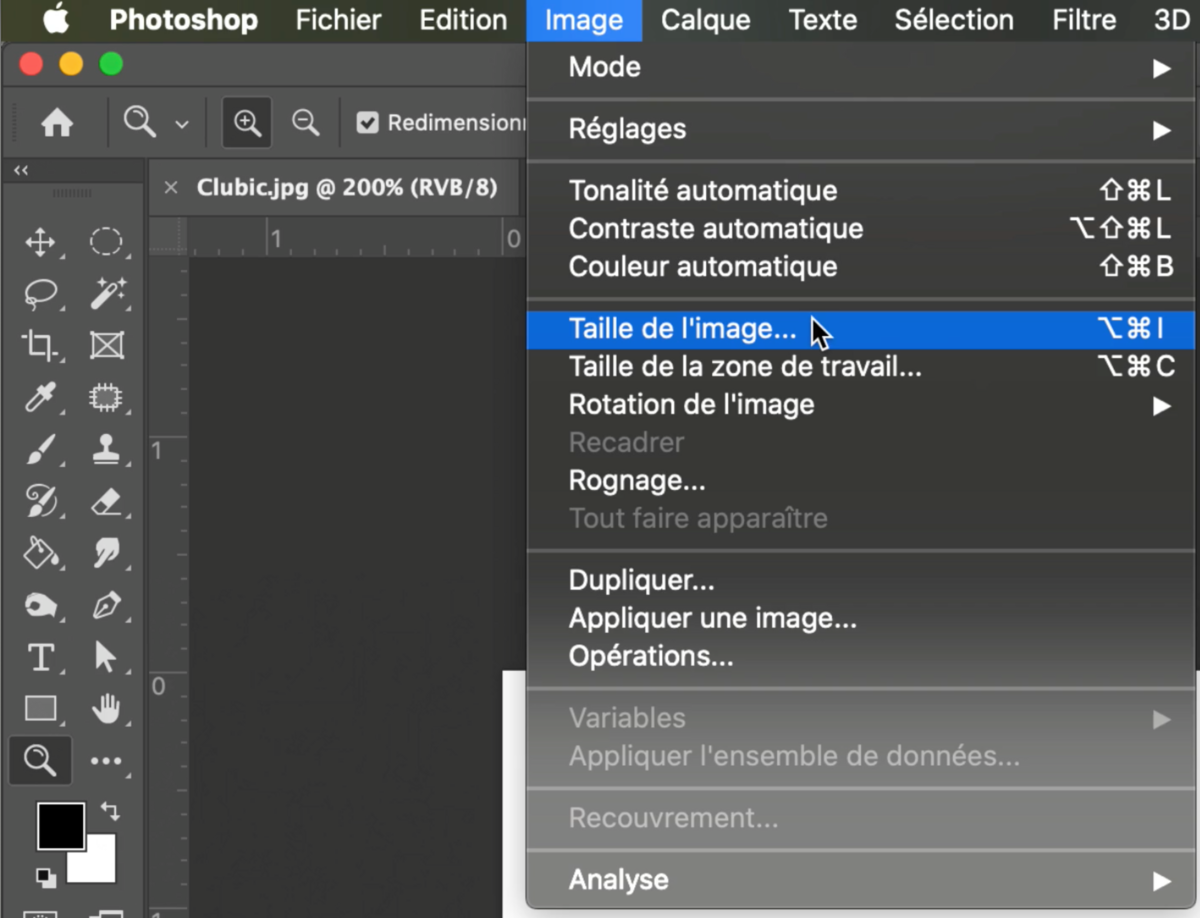Select the Paint Bucket tool
Screen dimensions: 1200x918
pyautogui.click(x=40, y=554)
